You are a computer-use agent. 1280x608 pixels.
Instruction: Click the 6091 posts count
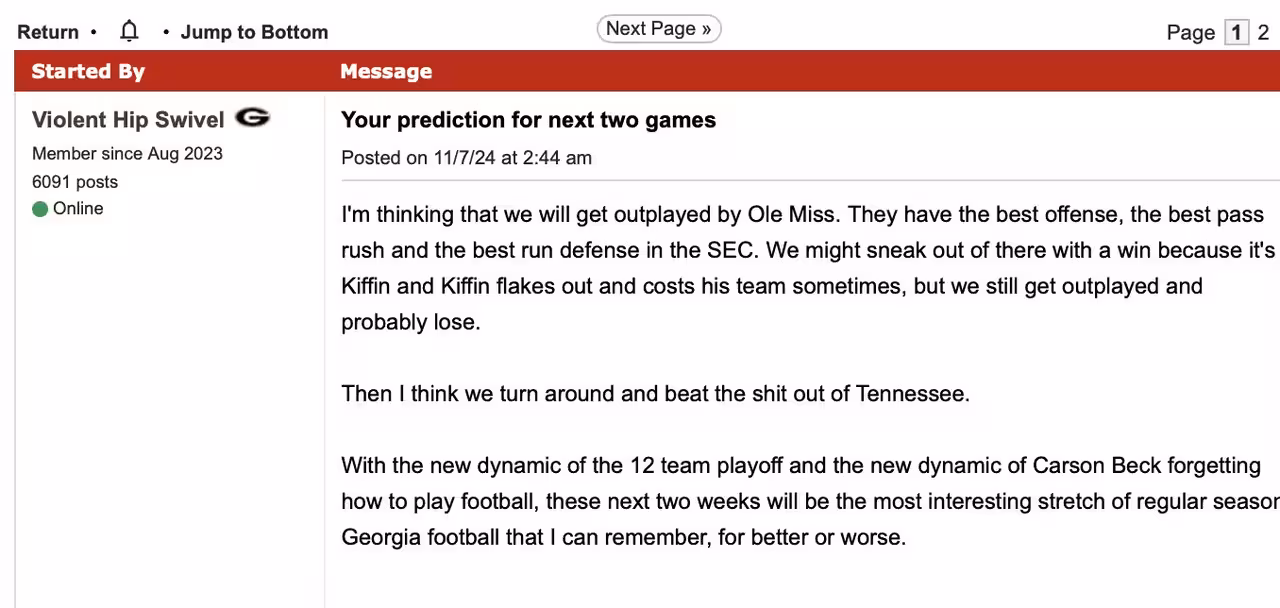point(75,182)
